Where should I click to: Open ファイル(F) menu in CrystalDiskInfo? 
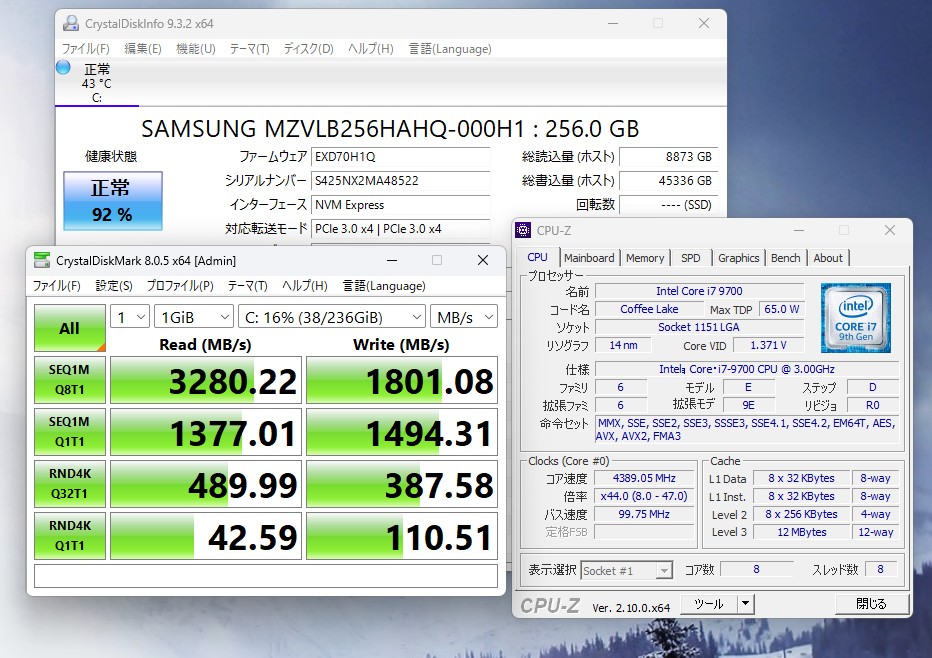[86, 49]
